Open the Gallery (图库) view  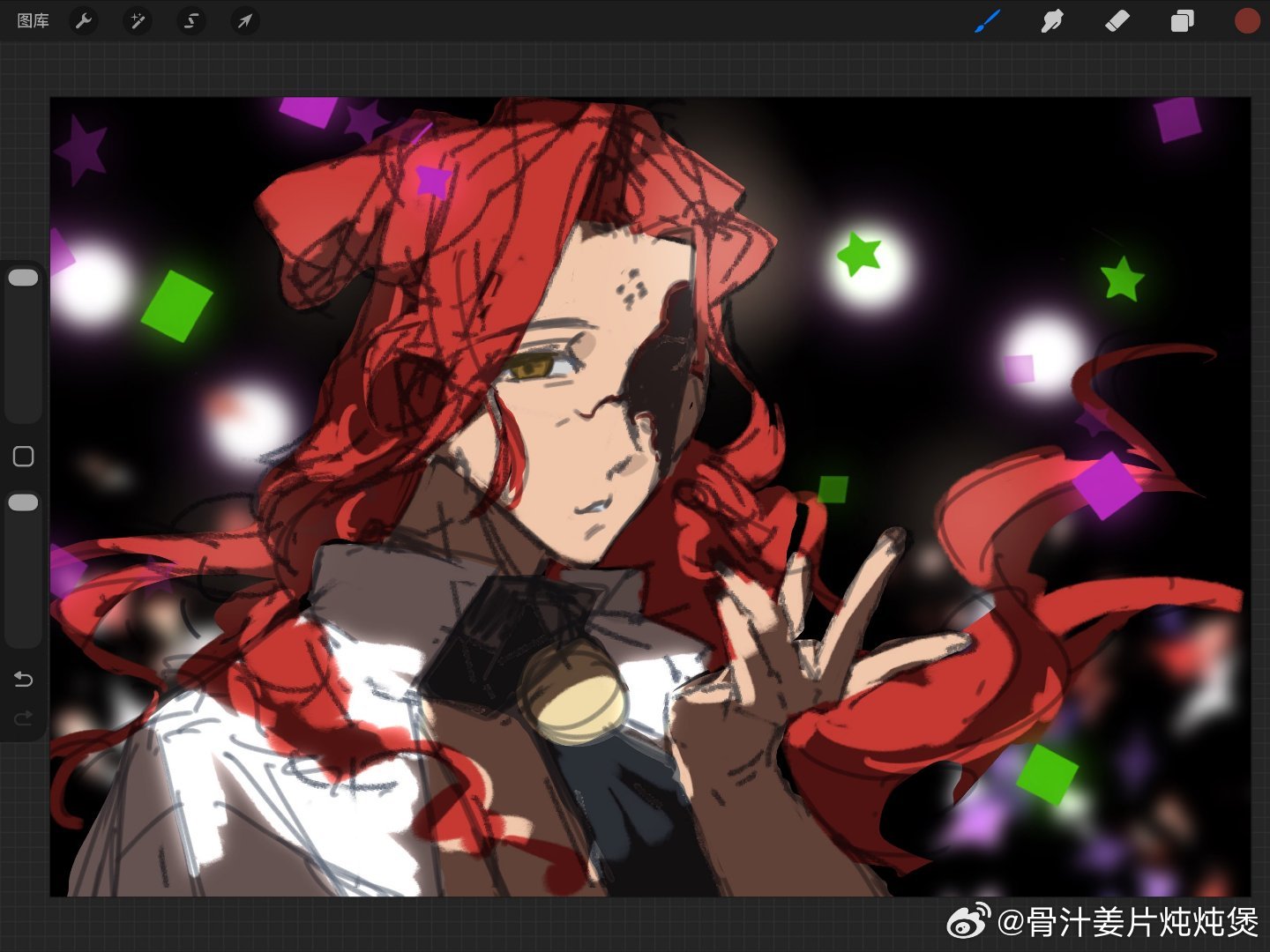coord(34,20)
